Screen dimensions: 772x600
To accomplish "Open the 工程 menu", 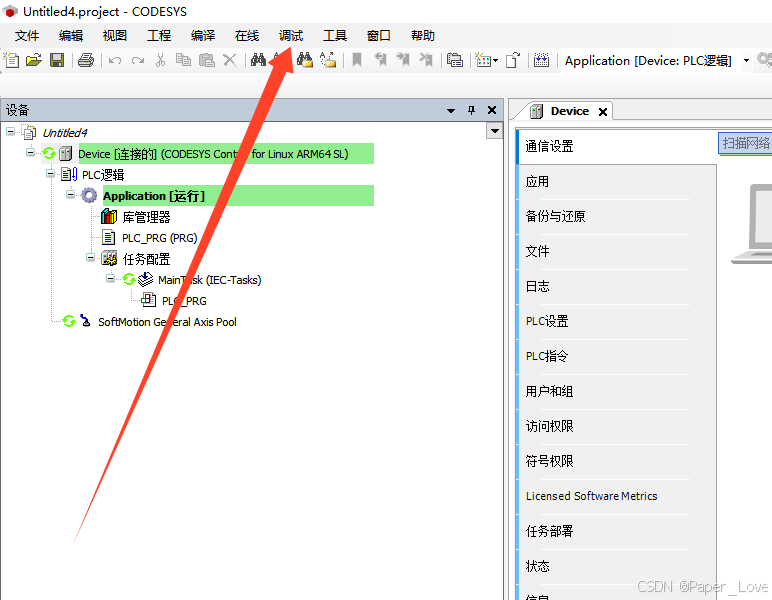I will click(x=159, y=35).
